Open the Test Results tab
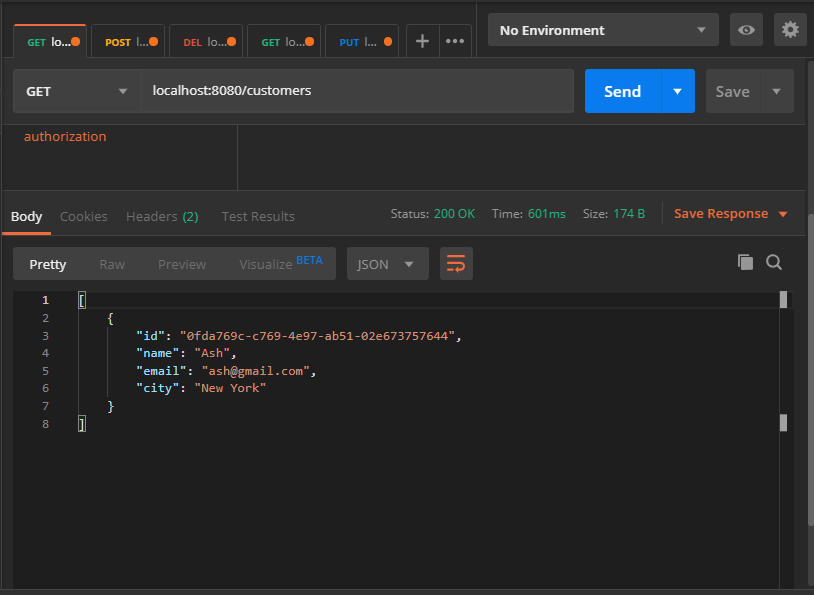The image size is (814, 595). coord(258,217)
